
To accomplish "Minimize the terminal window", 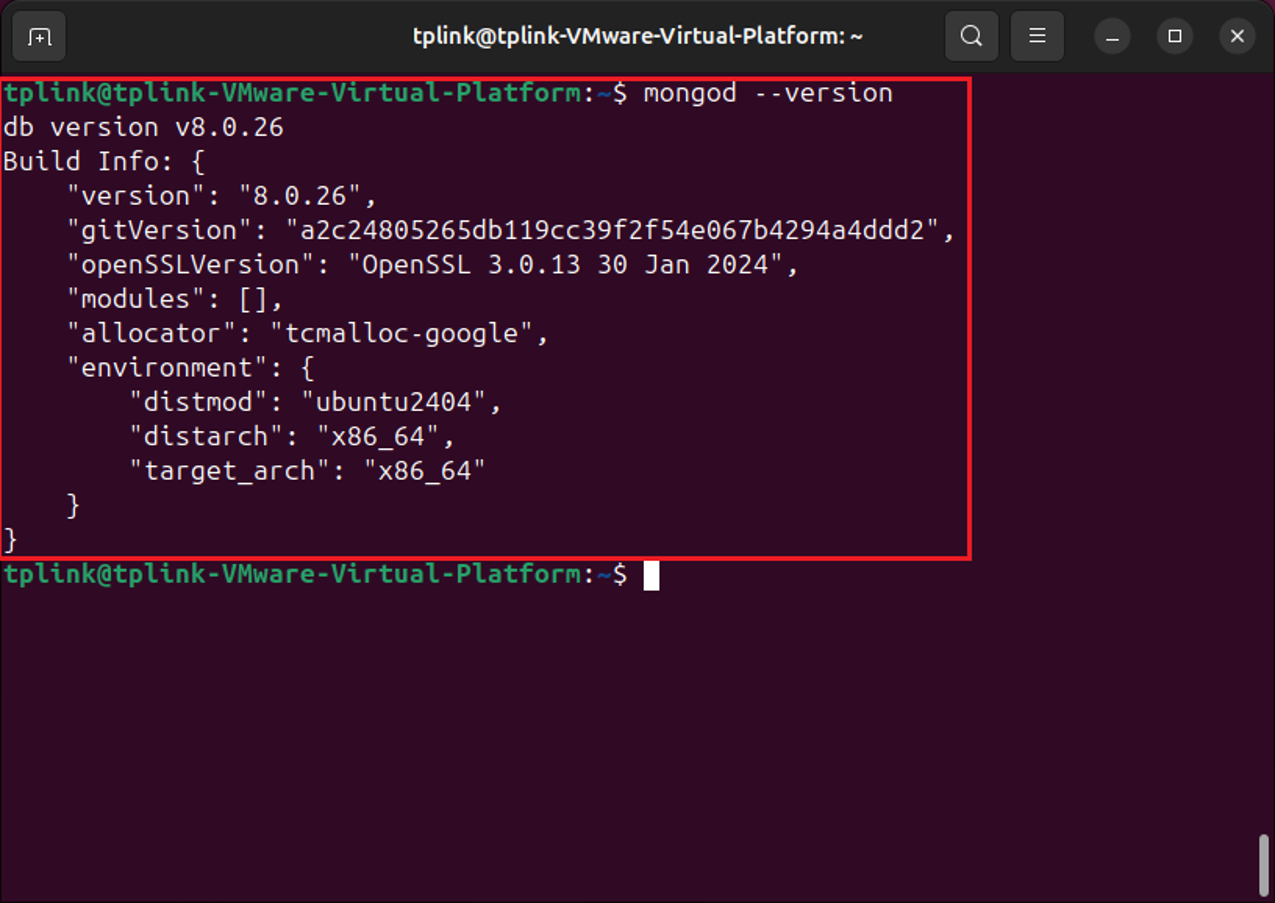I will pyautogui.click(x=1112, y=37).
